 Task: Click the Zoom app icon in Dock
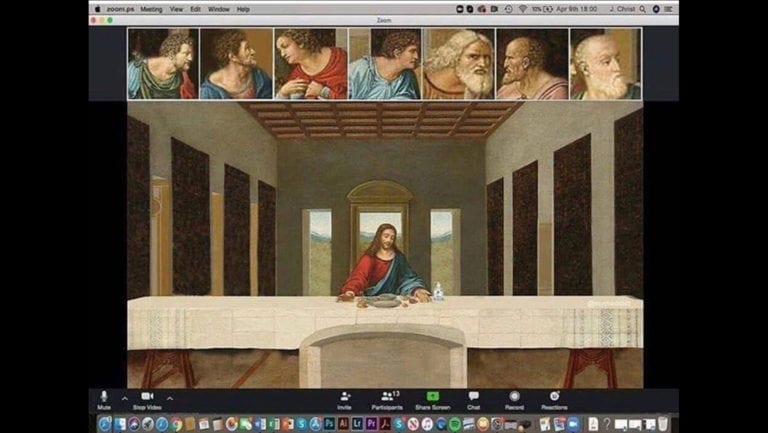573,424
